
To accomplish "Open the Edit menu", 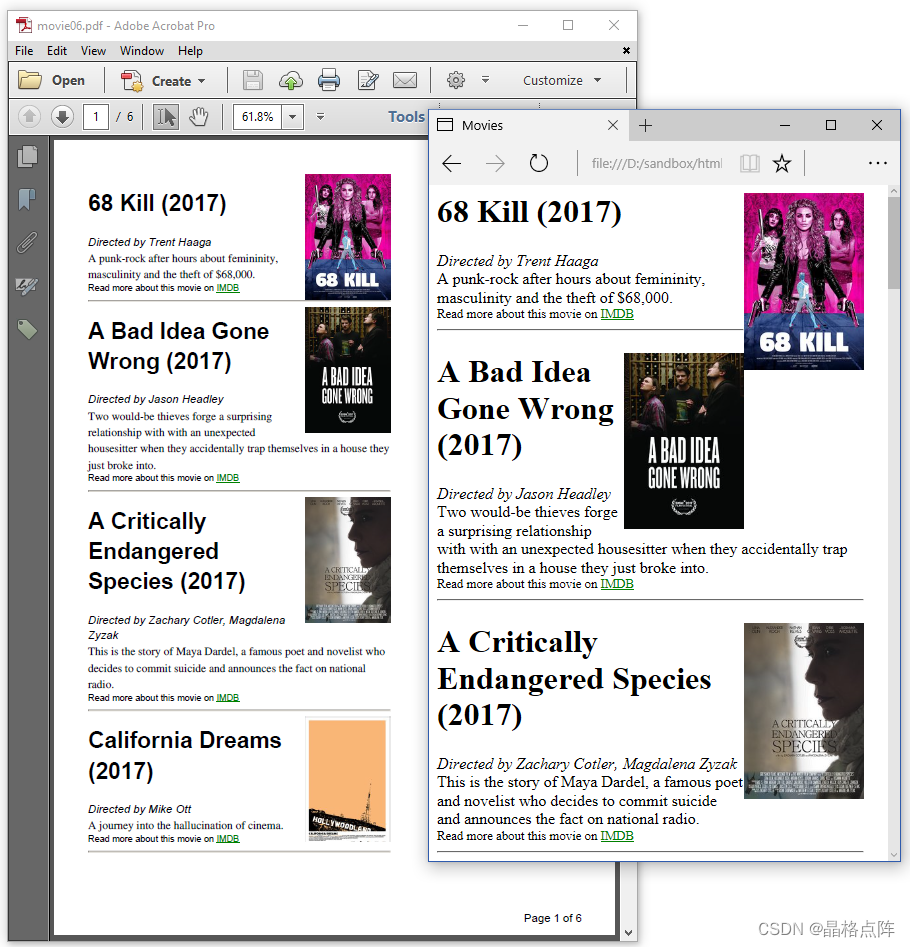I will coord(57,51).
